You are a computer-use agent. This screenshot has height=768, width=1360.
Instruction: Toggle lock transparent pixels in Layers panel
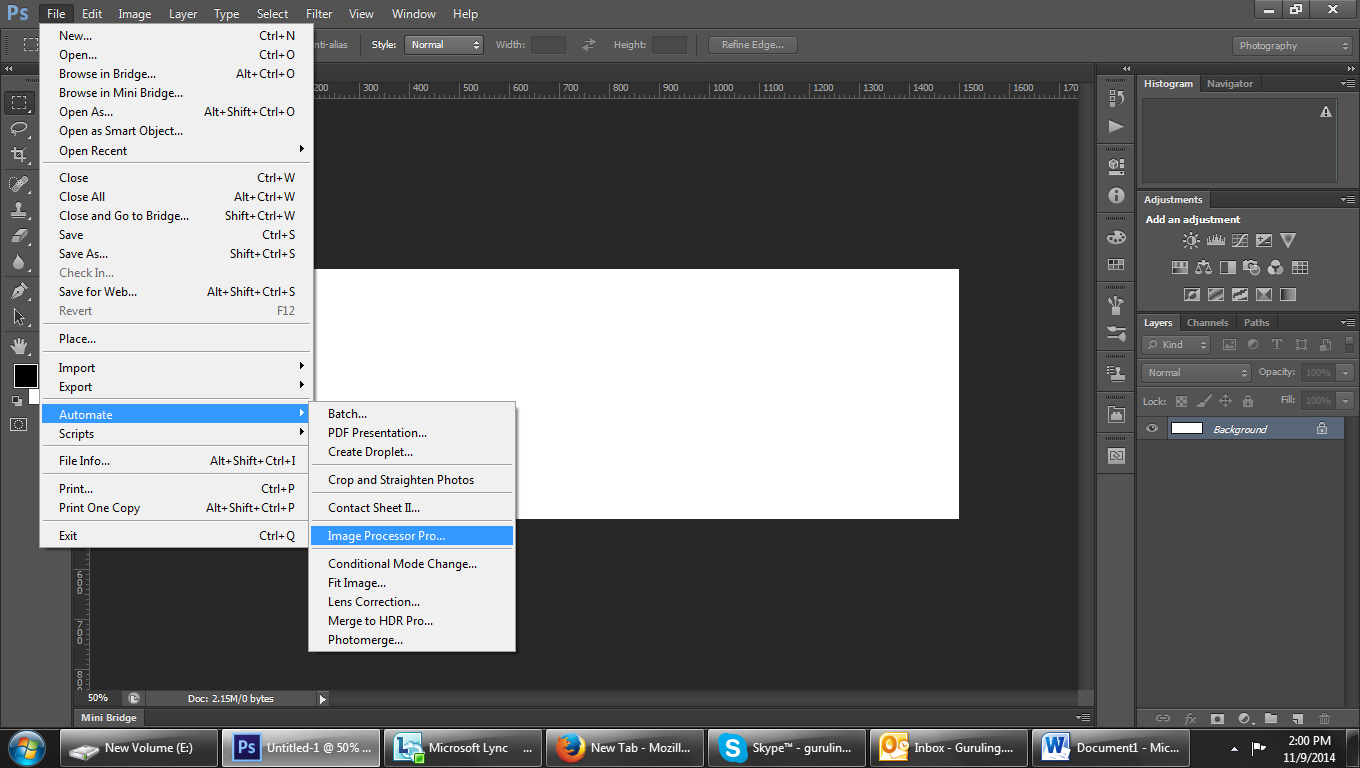tap(1181, 401)
